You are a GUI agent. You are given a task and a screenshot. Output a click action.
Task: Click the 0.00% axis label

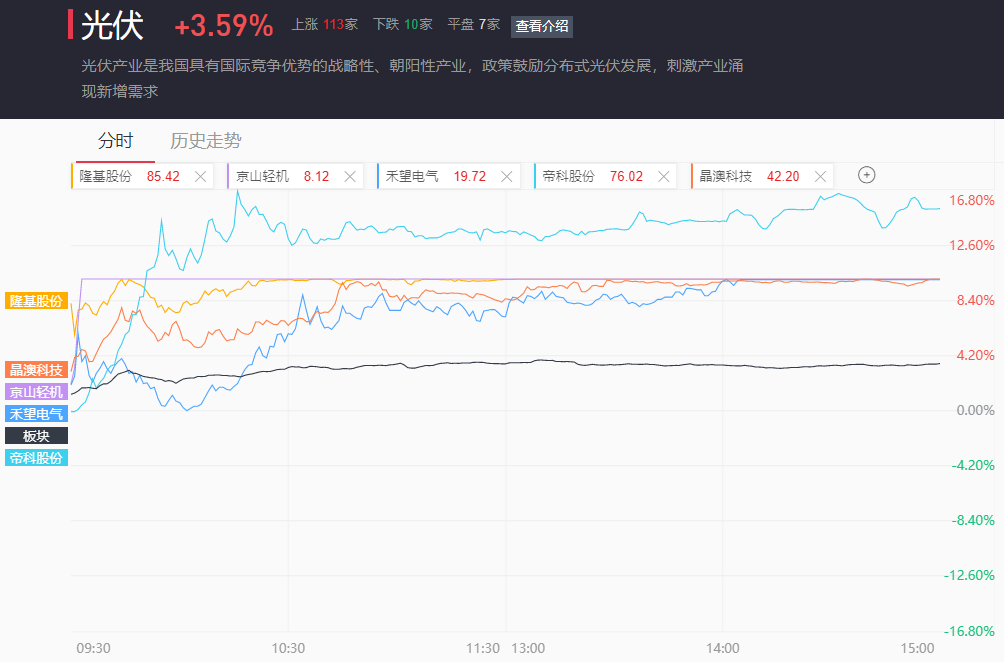pyautogui.click(x=975, y=410)
